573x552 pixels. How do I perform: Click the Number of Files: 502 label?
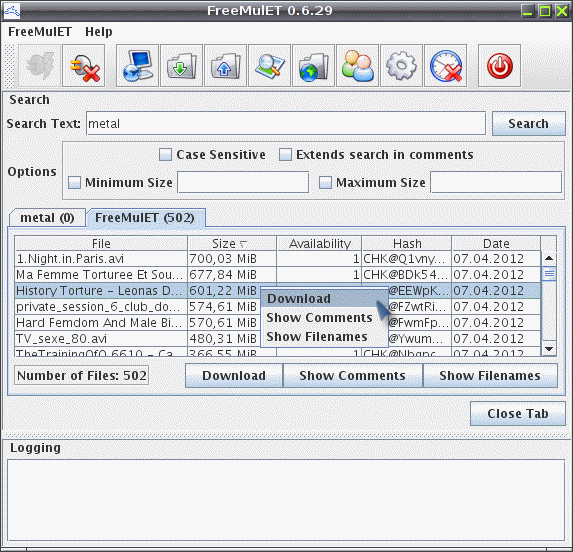coord(81,376)
